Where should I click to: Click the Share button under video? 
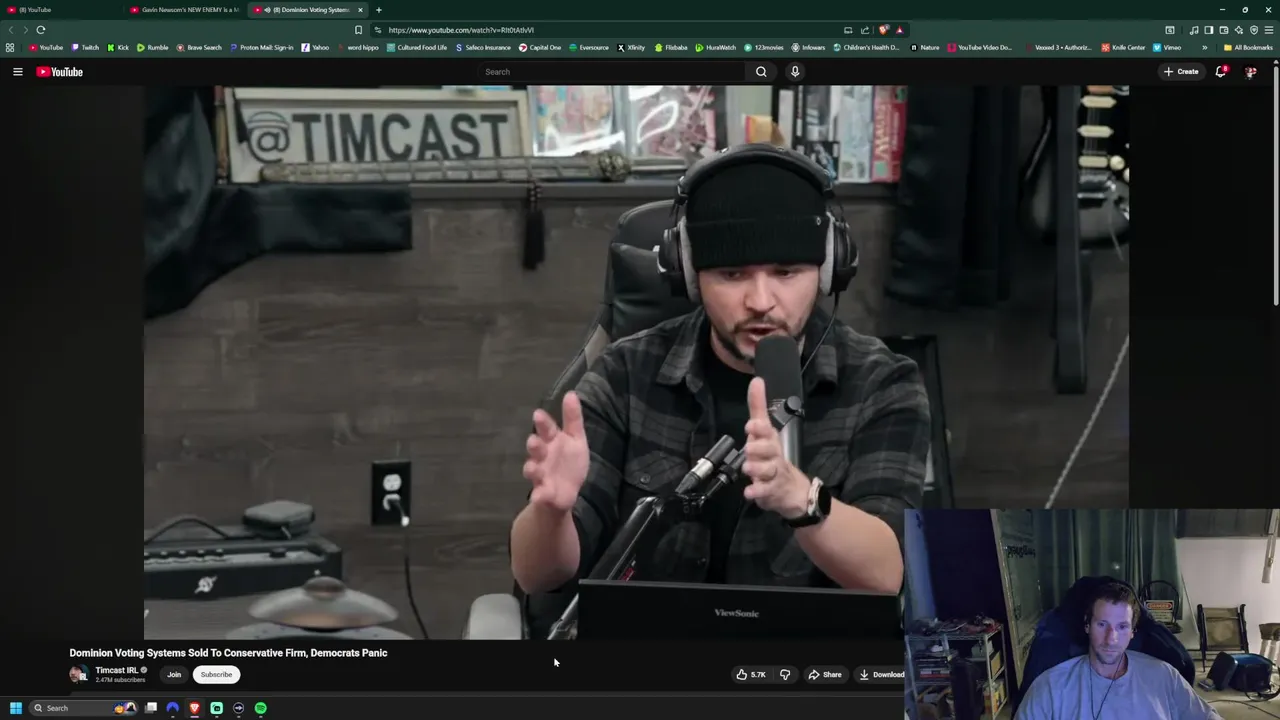(825, 674)
